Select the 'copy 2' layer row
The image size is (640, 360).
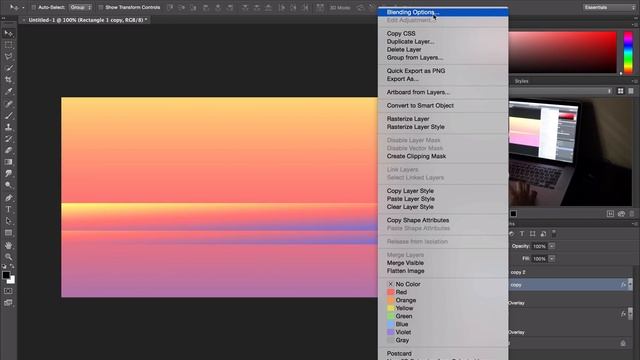coord(570,272)
